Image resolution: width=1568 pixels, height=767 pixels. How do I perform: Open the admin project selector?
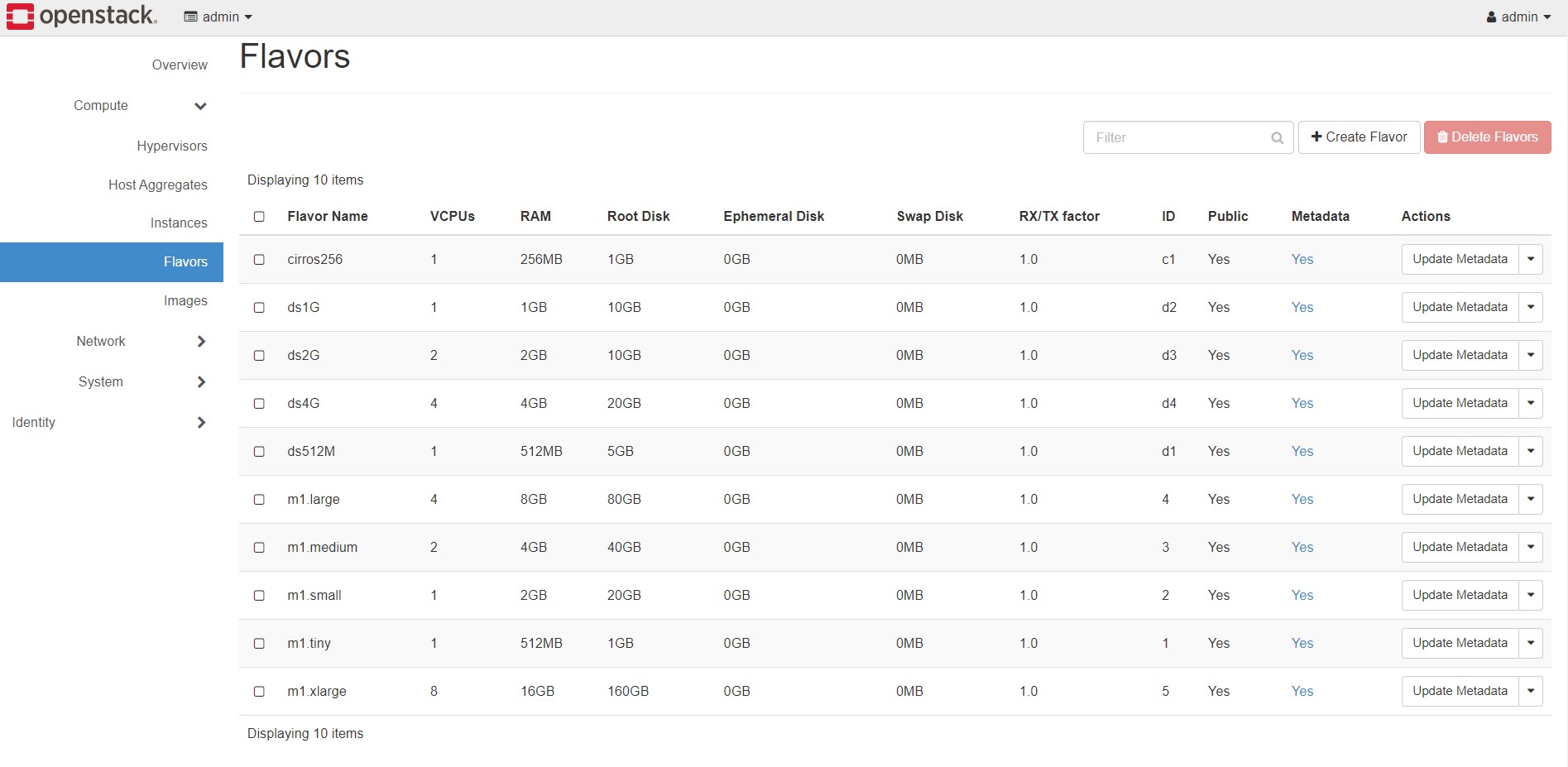(x=218, y=17)
